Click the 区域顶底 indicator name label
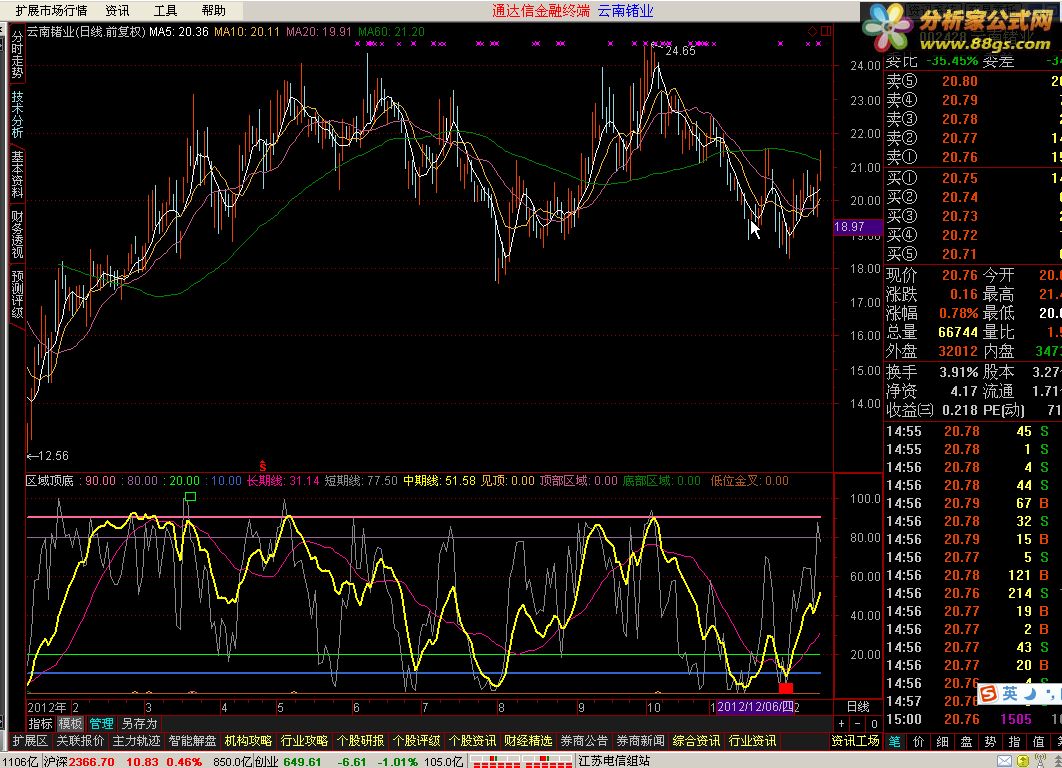 click(49, 481)
